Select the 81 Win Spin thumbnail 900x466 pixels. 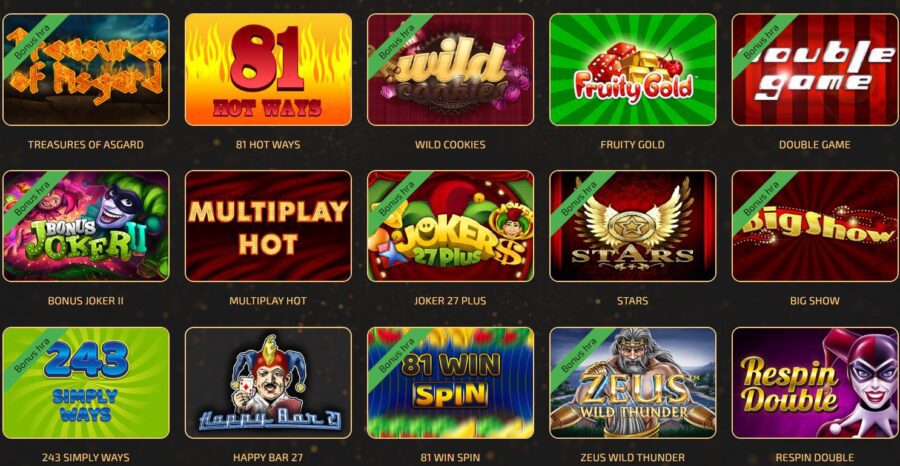(451, 383)
